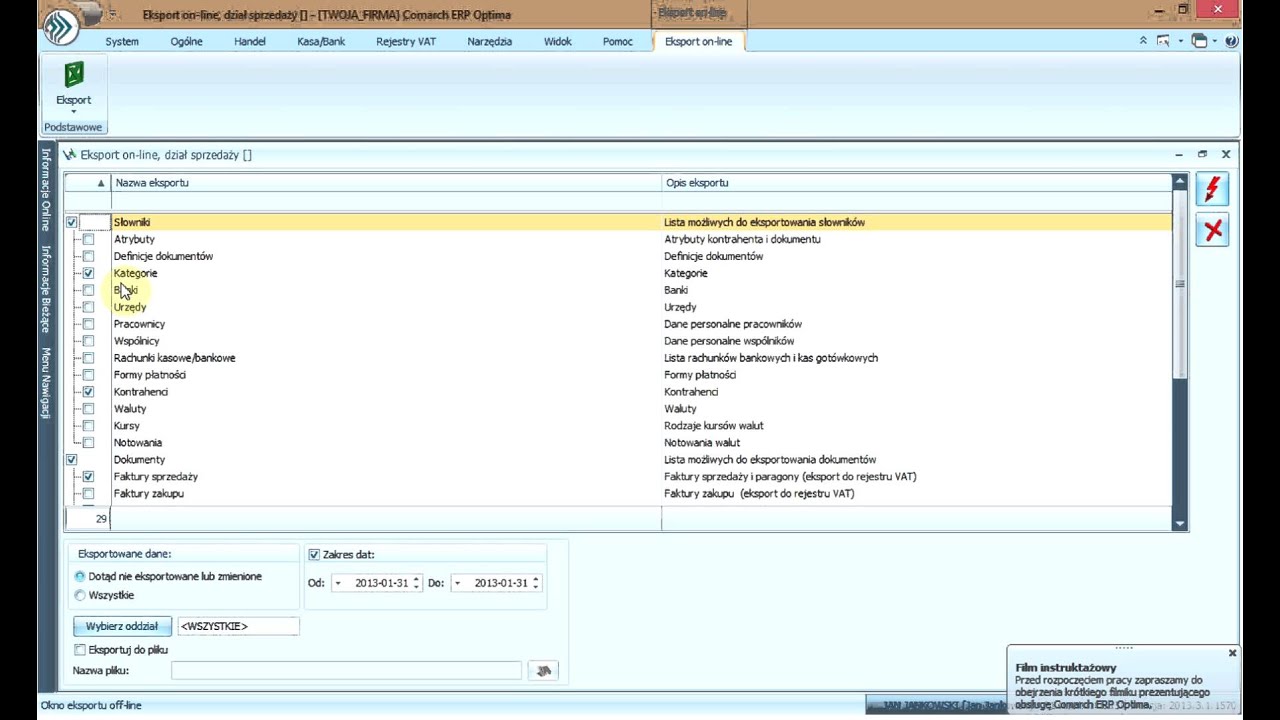Open the Widok menu
1280x720 pixels.
pos(558,41)
